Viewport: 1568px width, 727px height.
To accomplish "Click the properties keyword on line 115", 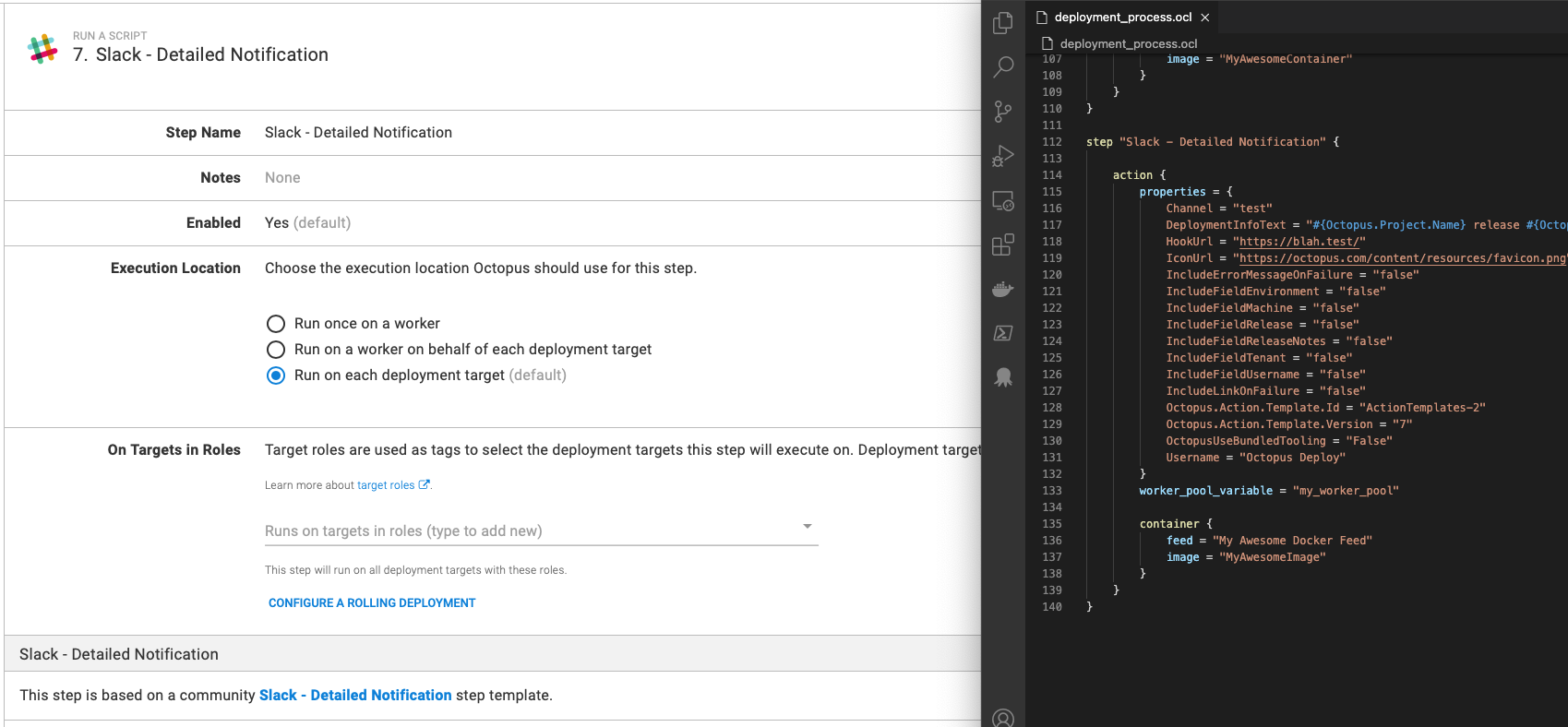I will pyautogui.click(x=1172, y=192).
